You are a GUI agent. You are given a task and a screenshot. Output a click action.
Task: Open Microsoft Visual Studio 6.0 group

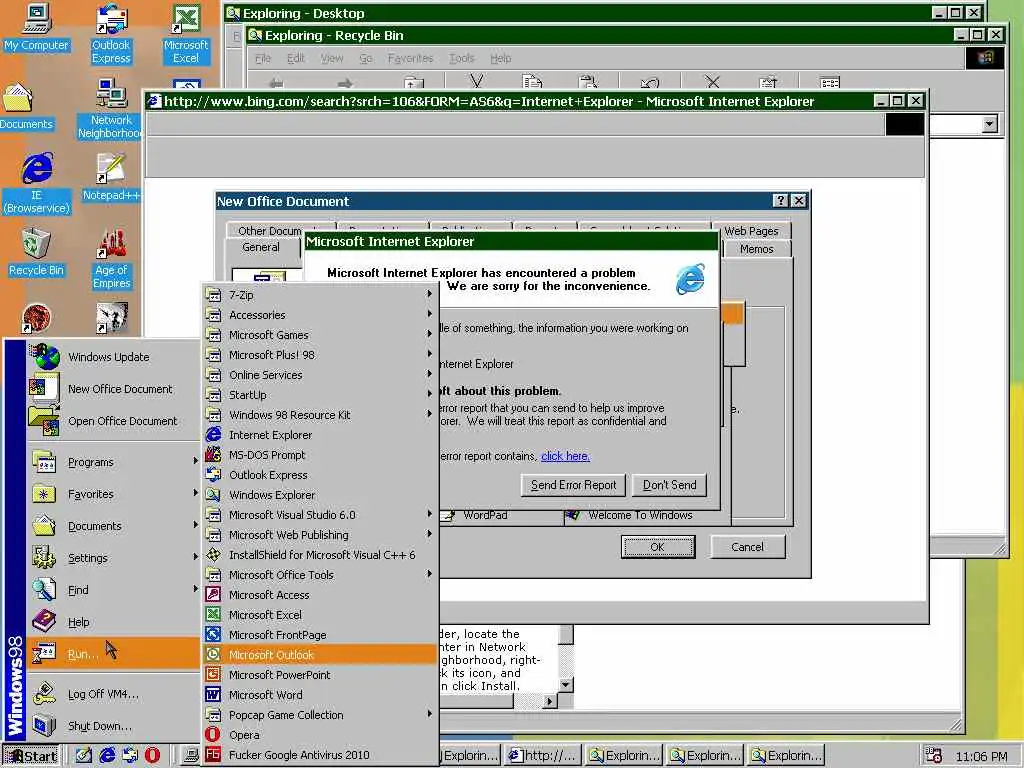[319, 515]
